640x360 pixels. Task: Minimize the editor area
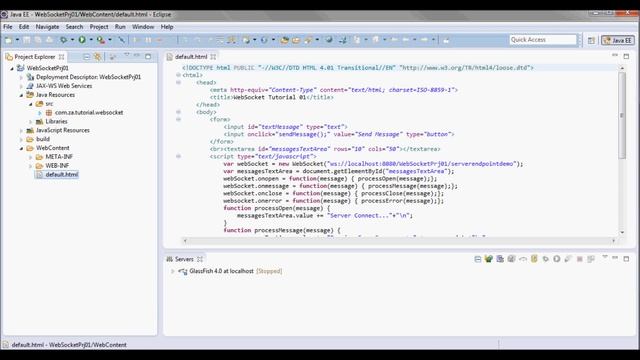pos(615,55)
